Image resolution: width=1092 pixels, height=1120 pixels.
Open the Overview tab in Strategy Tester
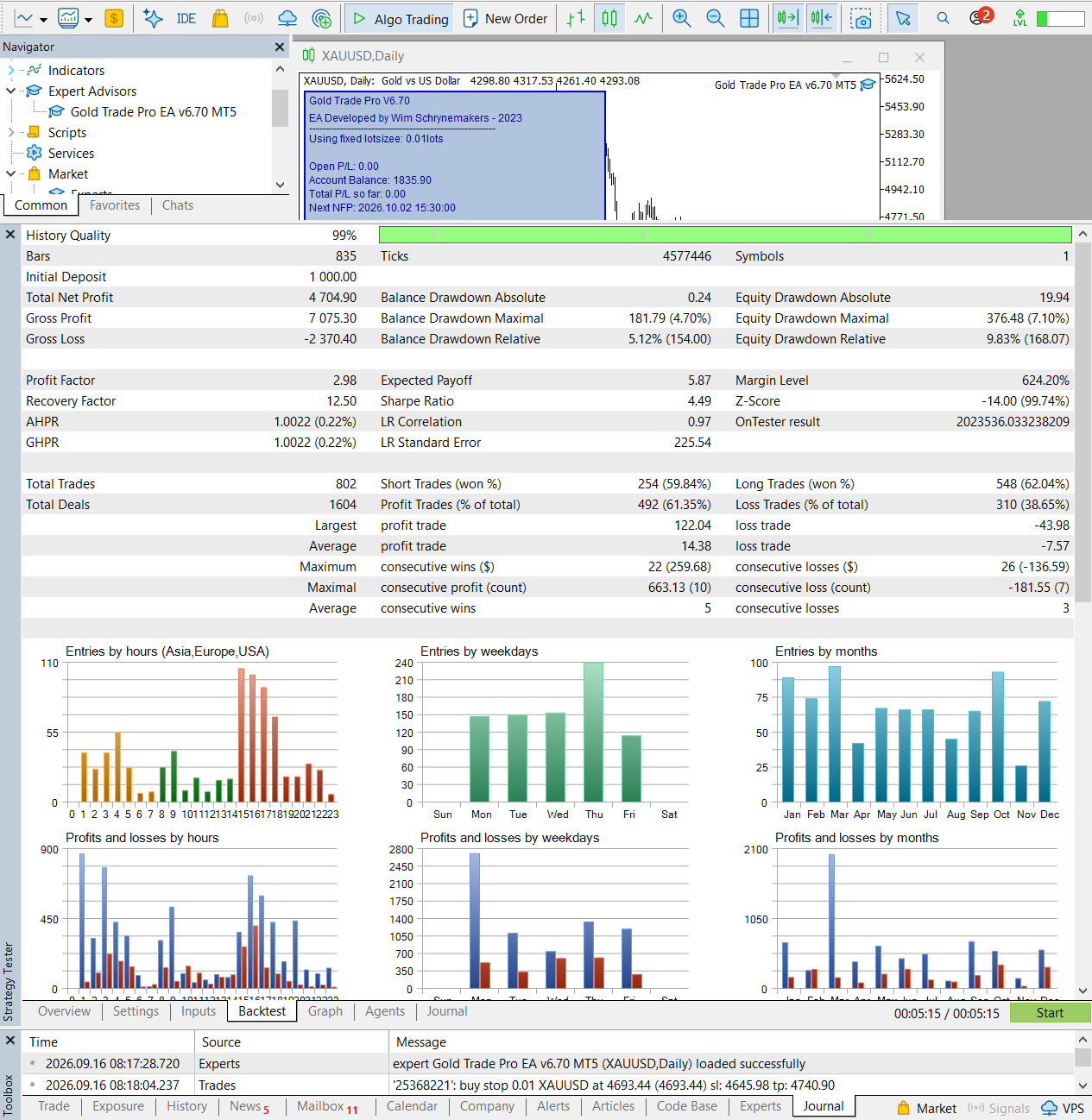(x=64, y=1011)
